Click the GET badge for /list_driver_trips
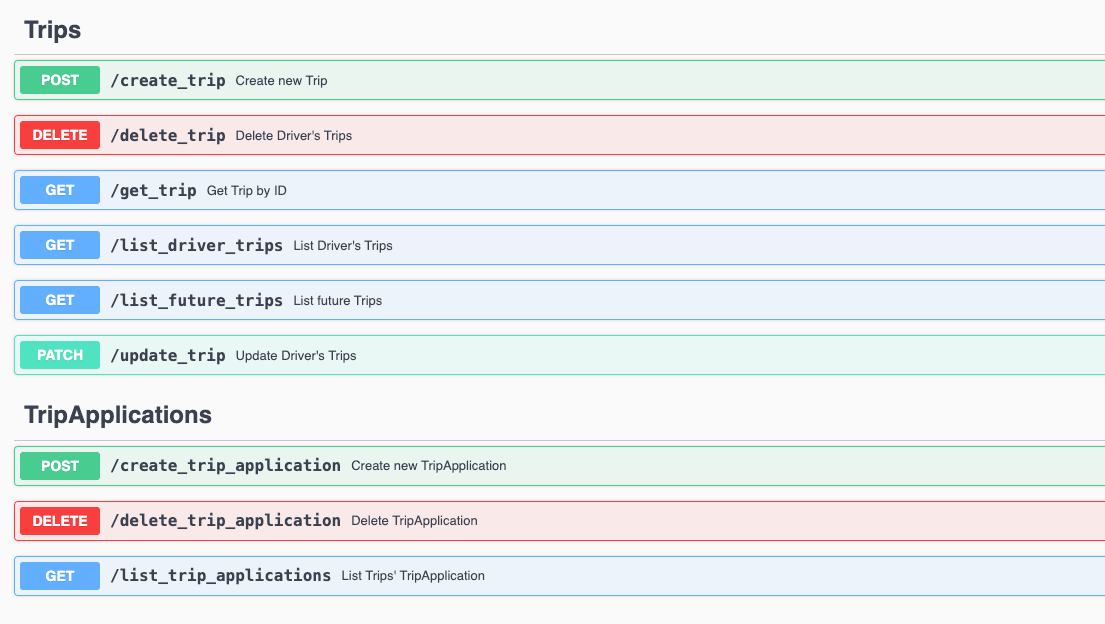 tap(60, 245)
